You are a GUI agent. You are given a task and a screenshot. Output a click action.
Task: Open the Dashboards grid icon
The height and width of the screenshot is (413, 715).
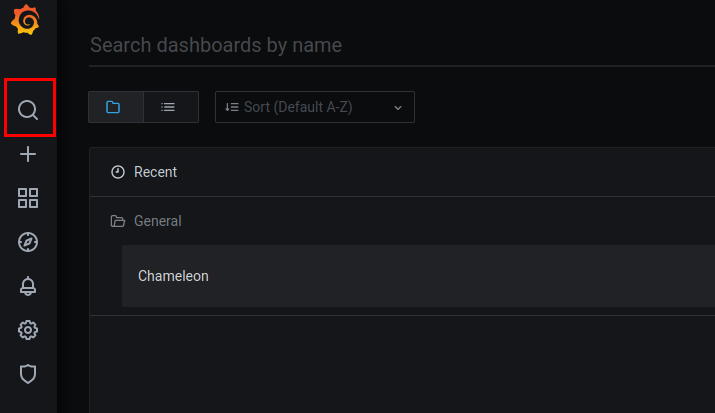click(28, 198)
